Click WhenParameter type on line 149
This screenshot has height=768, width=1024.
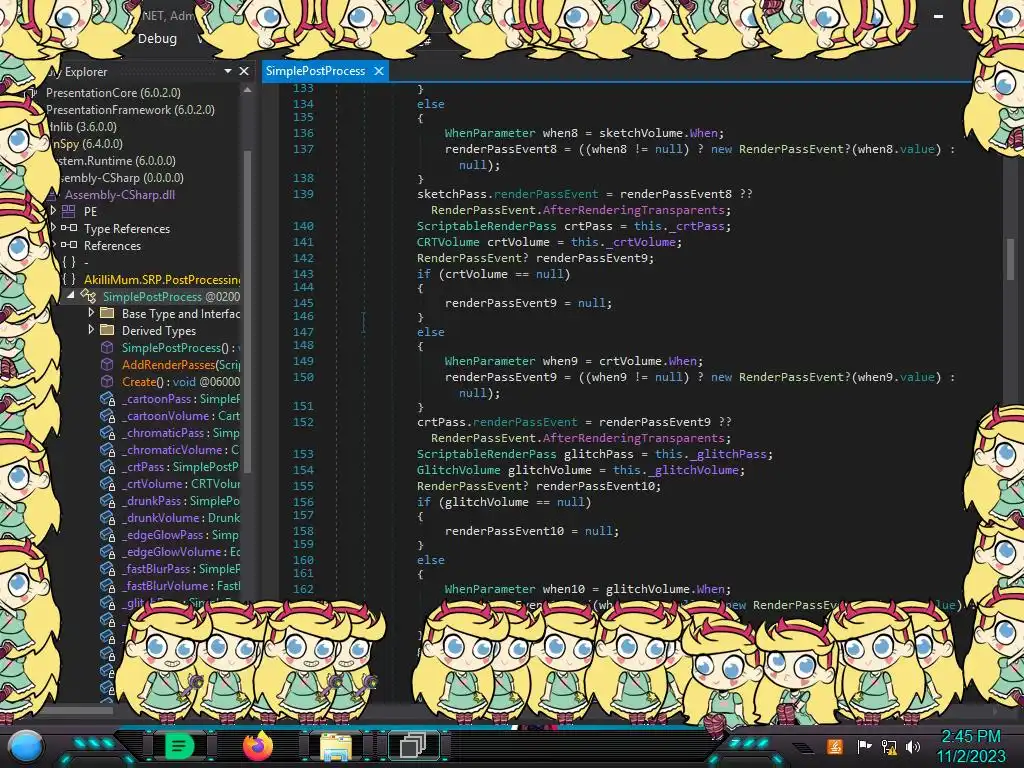[x=490, y=360]
